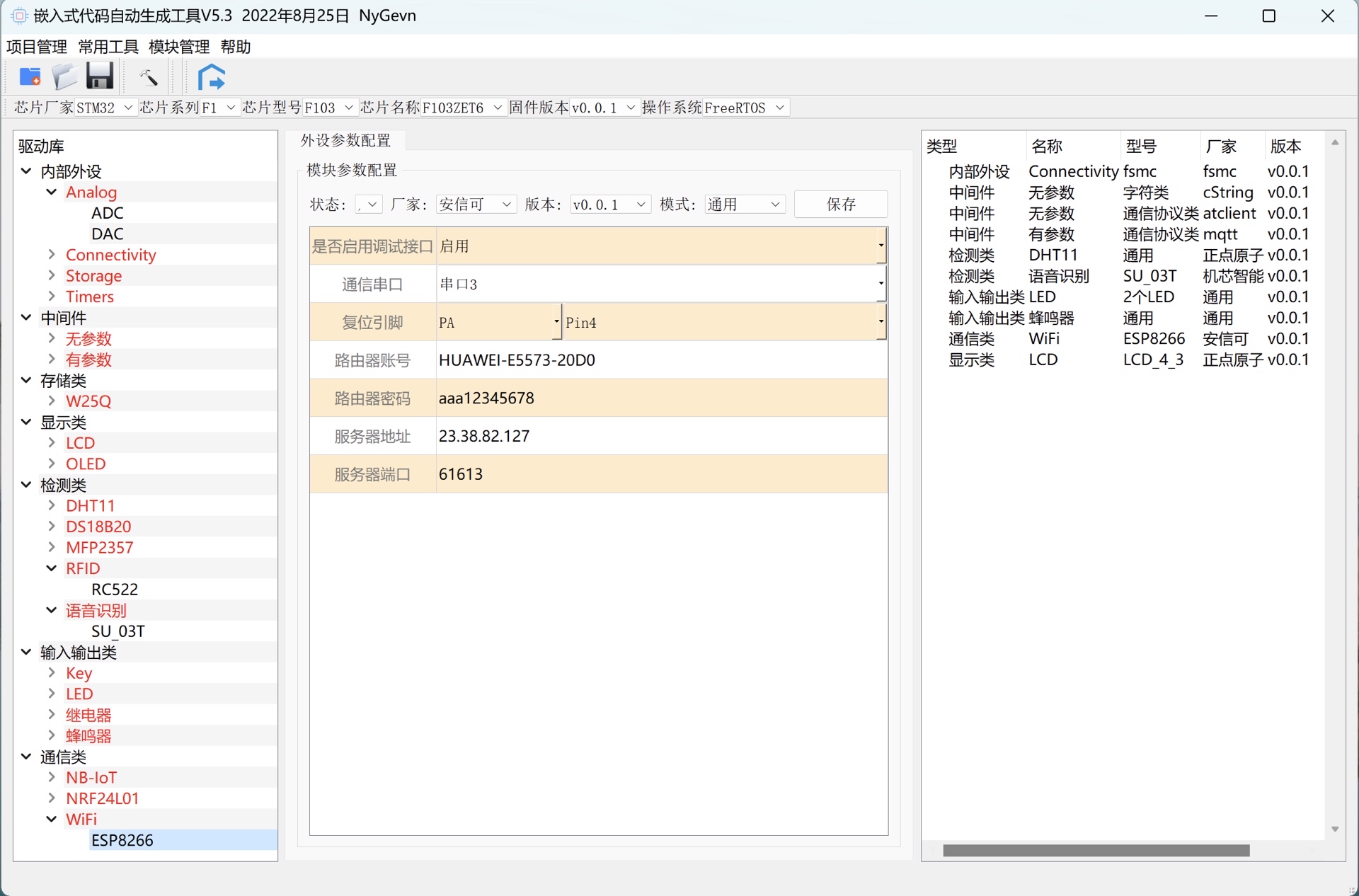The height and width of the screenshot is (896, 1359).
Task: Open the 常用工具 menu
Action: point(108,47)
